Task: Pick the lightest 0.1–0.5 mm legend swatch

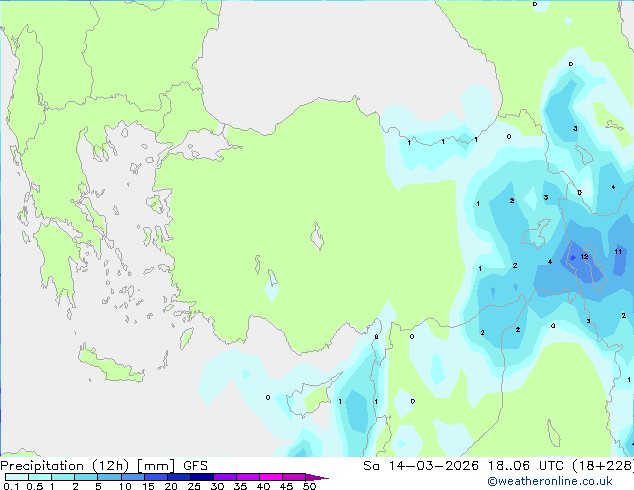Action: pos(17,477)
